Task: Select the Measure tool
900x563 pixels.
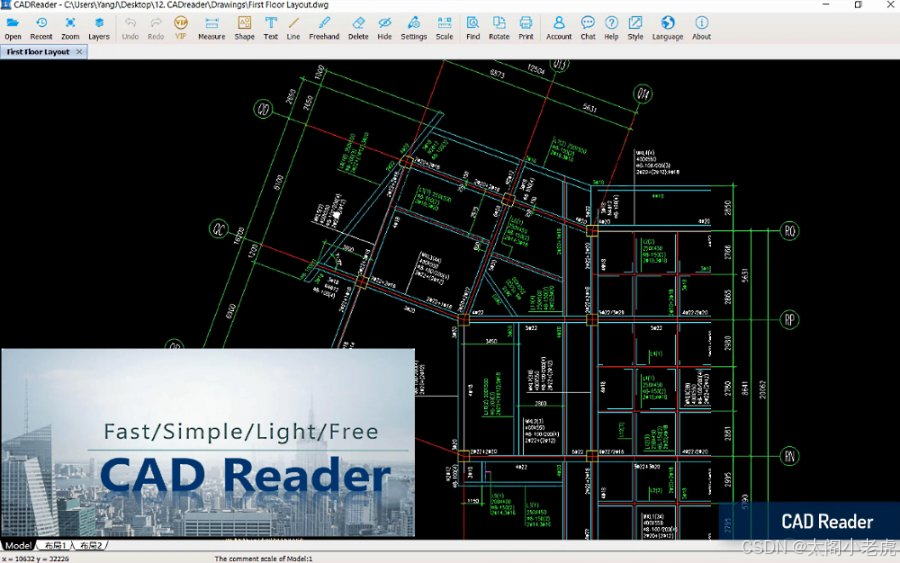Action: [x=212, y=28]
